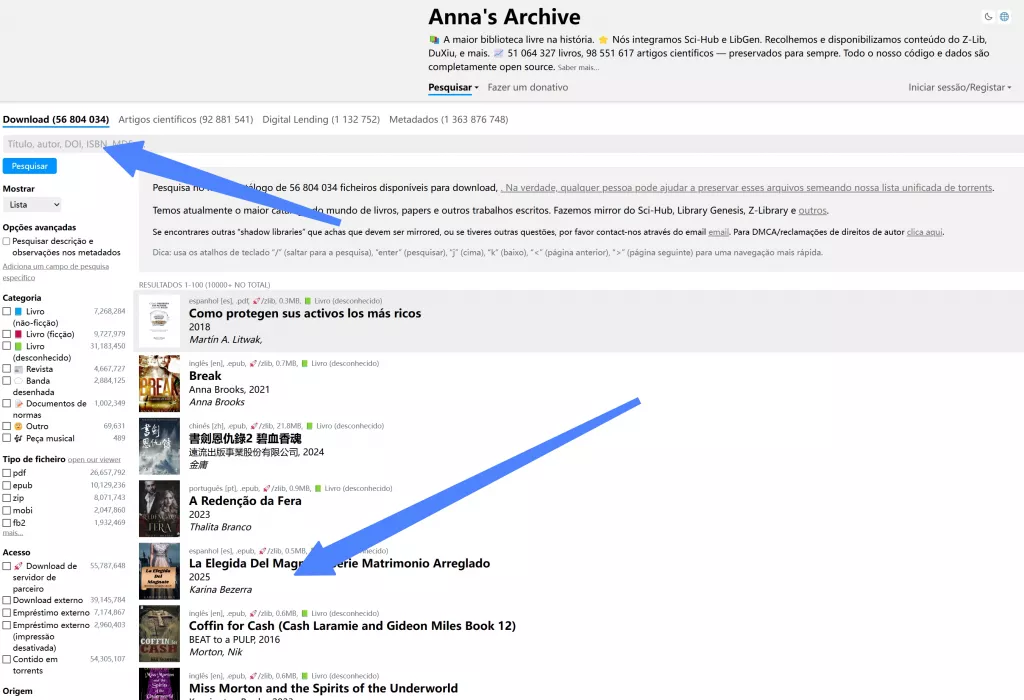Expand Iniciar sessão/Registar menu
1024x700 pixels.
[x=957, y=87]
